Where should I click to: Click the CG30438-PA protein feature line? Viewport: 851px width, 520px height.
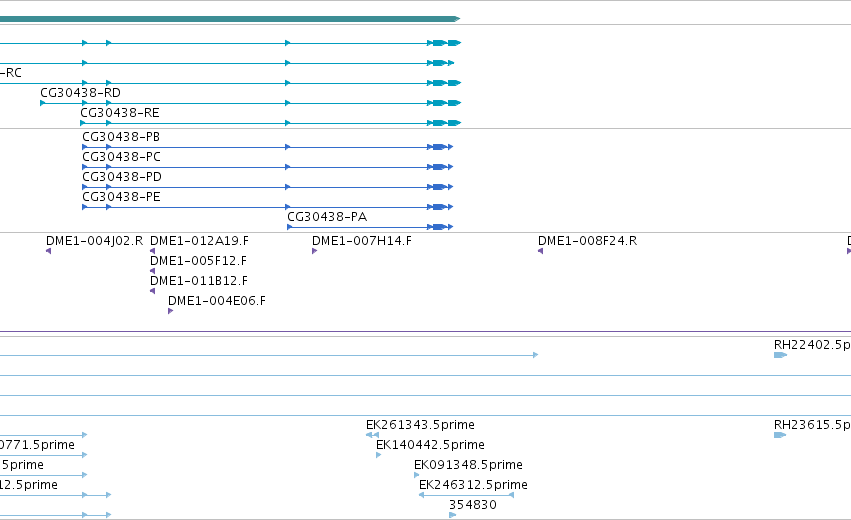pyautogui.click(x=370, y=227)
